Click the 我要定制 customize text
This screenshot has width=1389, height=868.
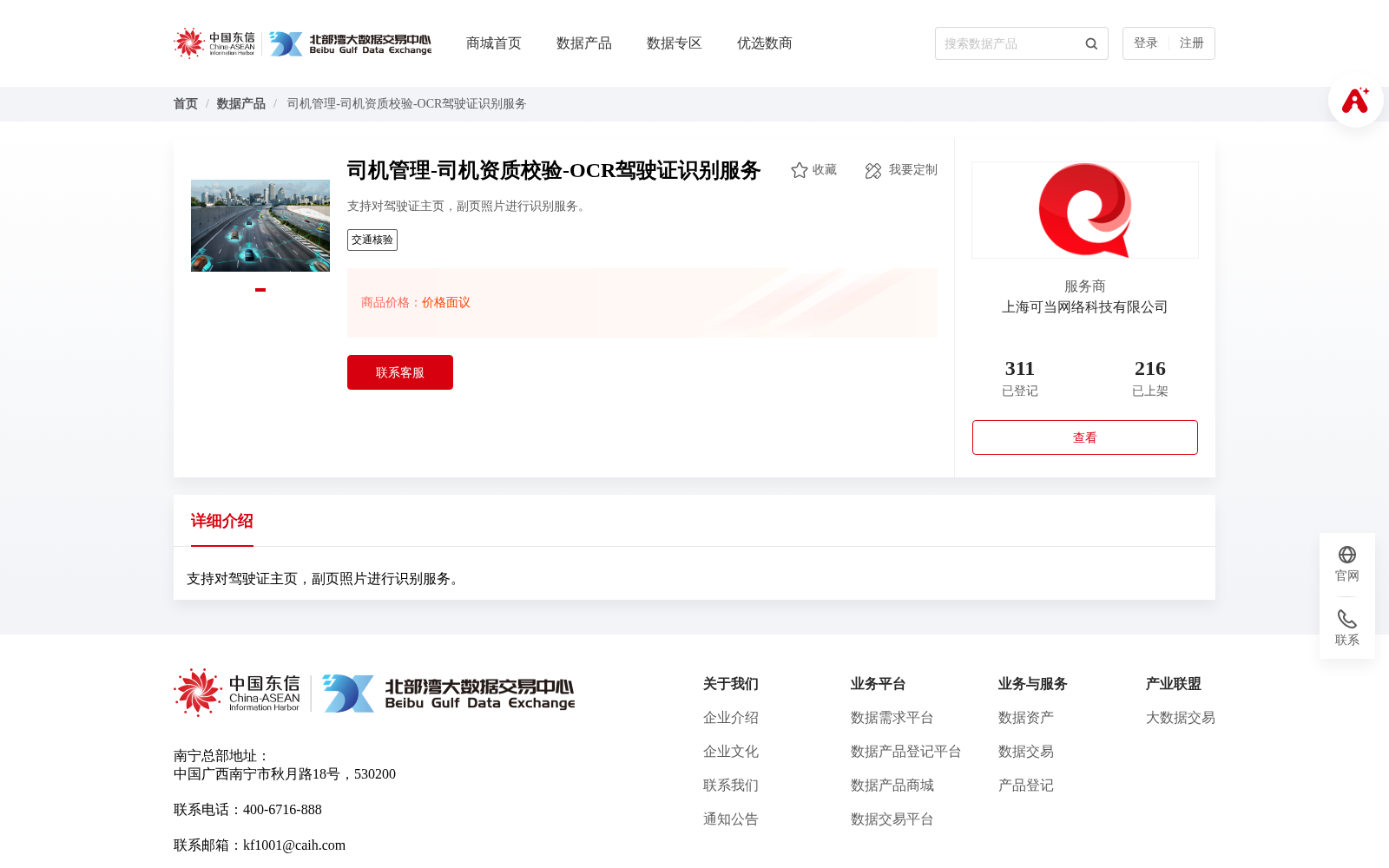coord(913,170)
